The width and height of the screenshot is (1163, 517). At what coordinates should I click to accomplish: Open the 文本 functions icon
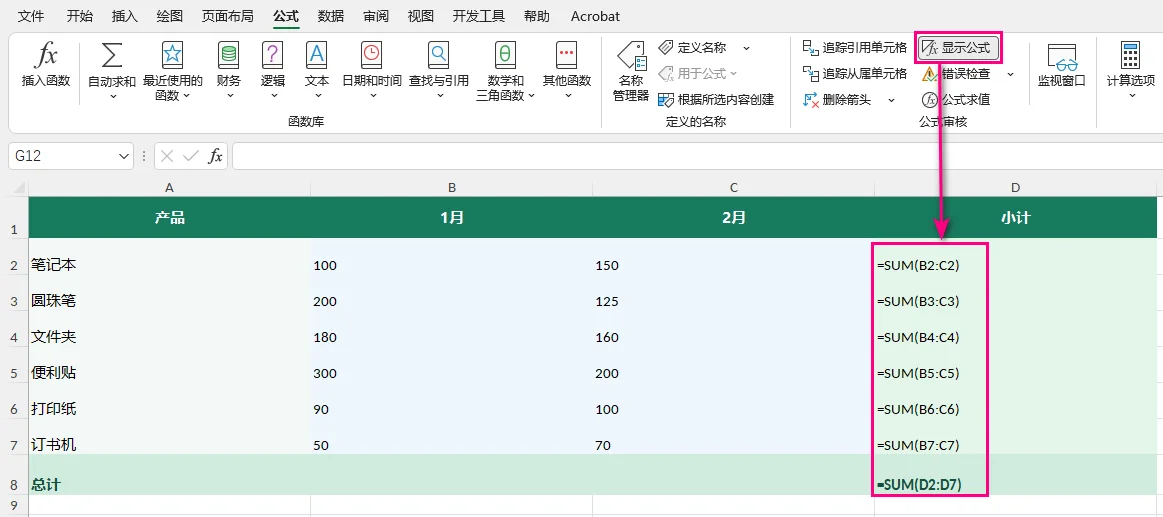click(317, 55)
